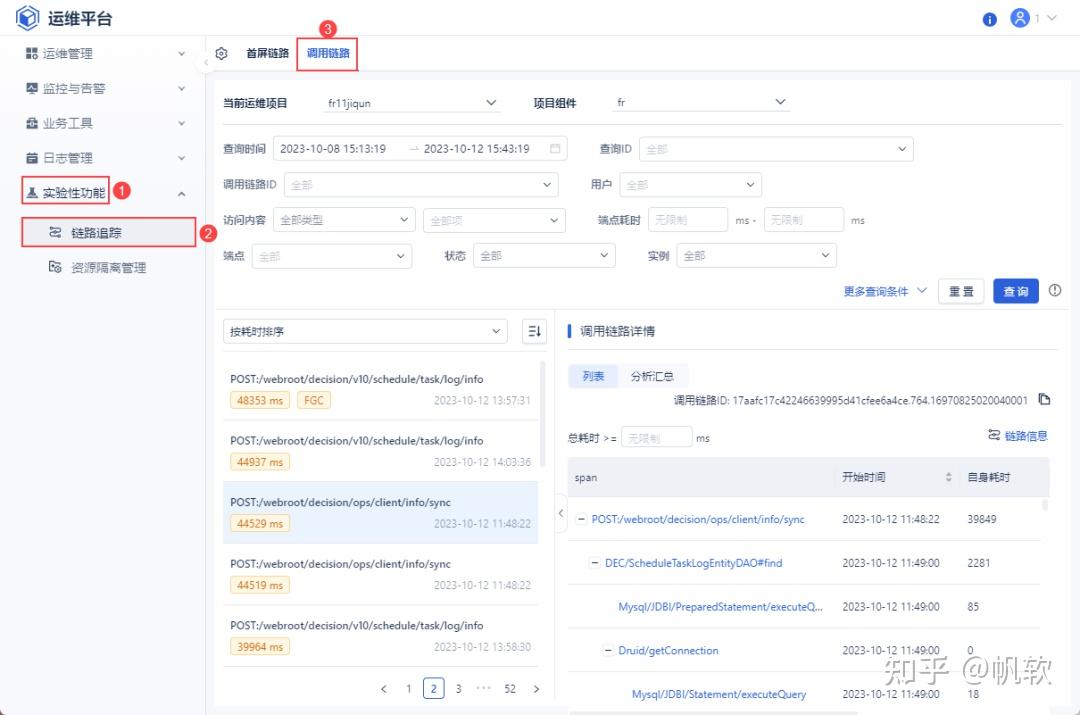Click the 自身耗时 column header

tap(988, 477)
